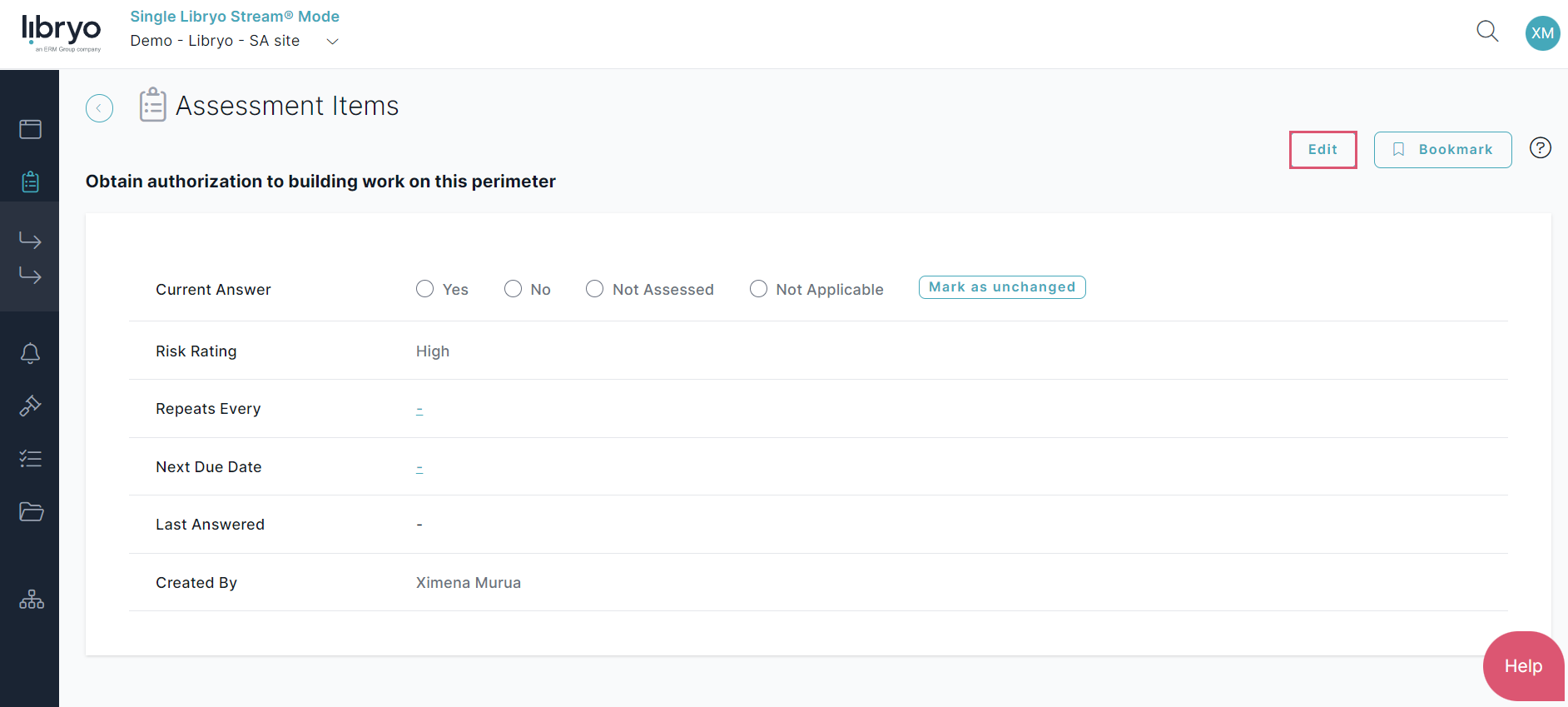Screen dimensions: 1568x707
Task: Click Single Libryo Stream Mode label
Action: 235,17
